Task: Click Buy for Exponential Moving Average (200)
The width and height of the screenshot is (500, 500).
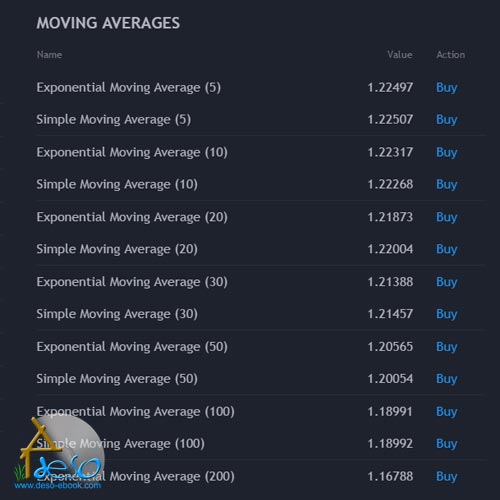Action: [446, 476]
